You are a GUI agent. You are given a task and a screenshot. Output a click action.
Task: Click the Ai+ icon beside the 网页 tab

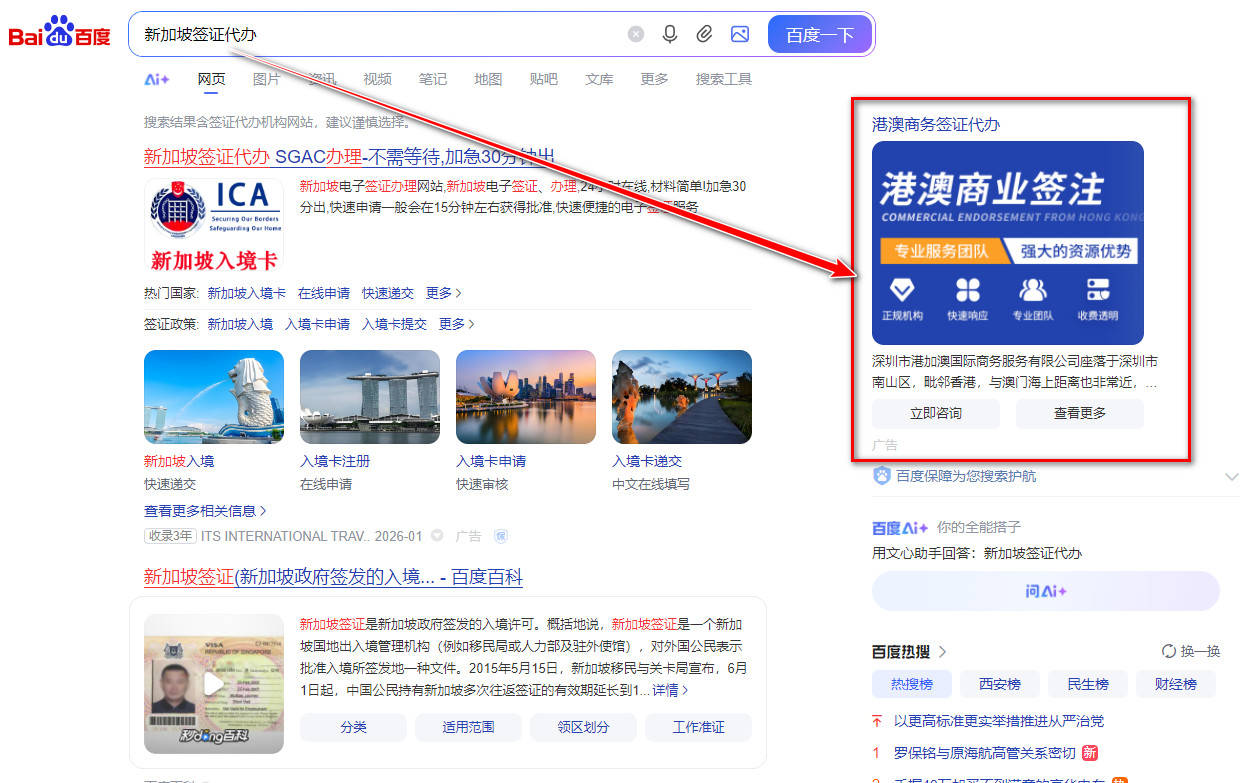[157, 80]
